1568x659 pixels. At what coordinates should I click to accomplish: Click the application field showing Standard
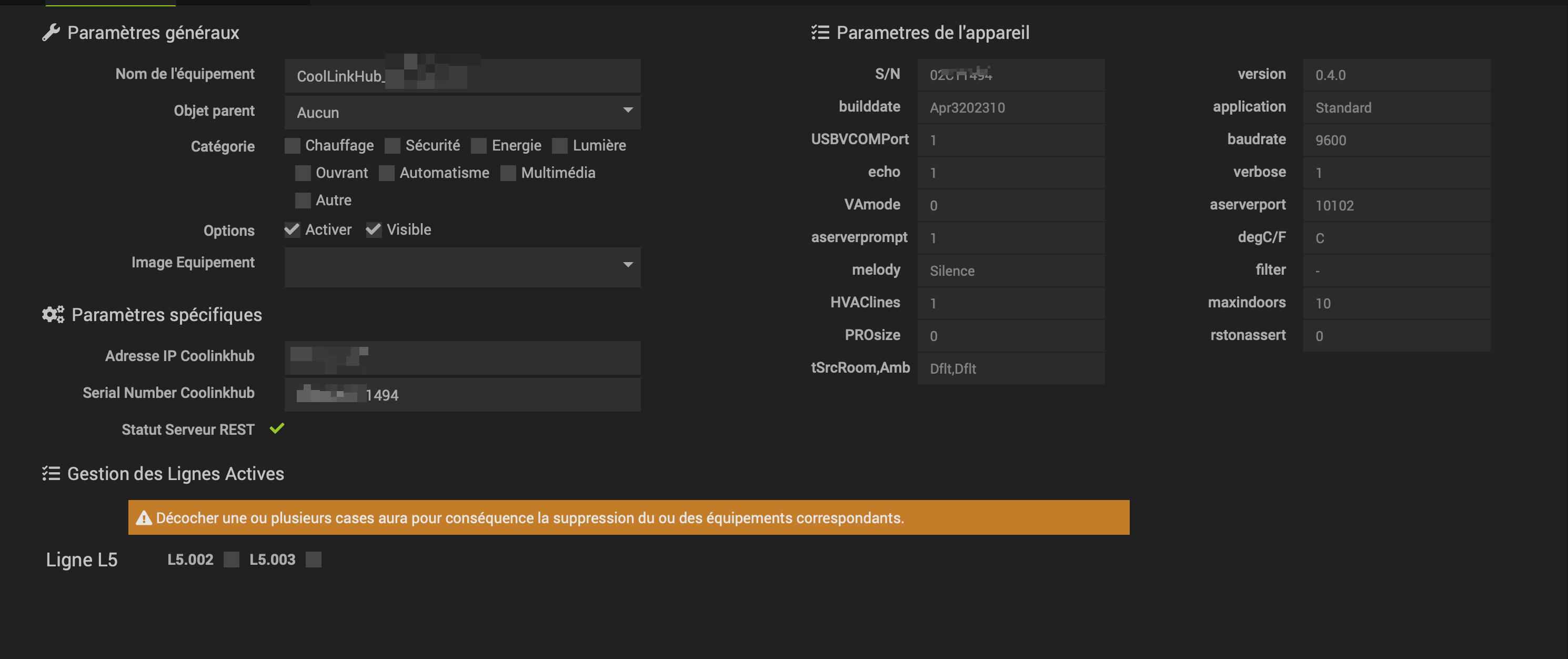(x=1396, y=108)
